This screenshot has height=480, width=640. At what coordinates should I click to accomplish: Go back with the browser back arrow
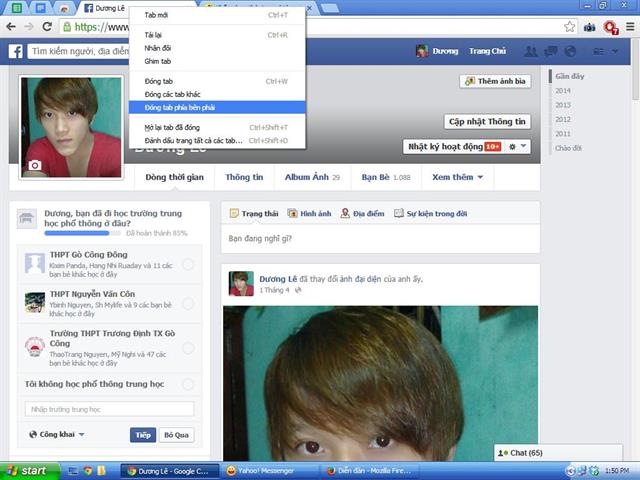point(11,27)
